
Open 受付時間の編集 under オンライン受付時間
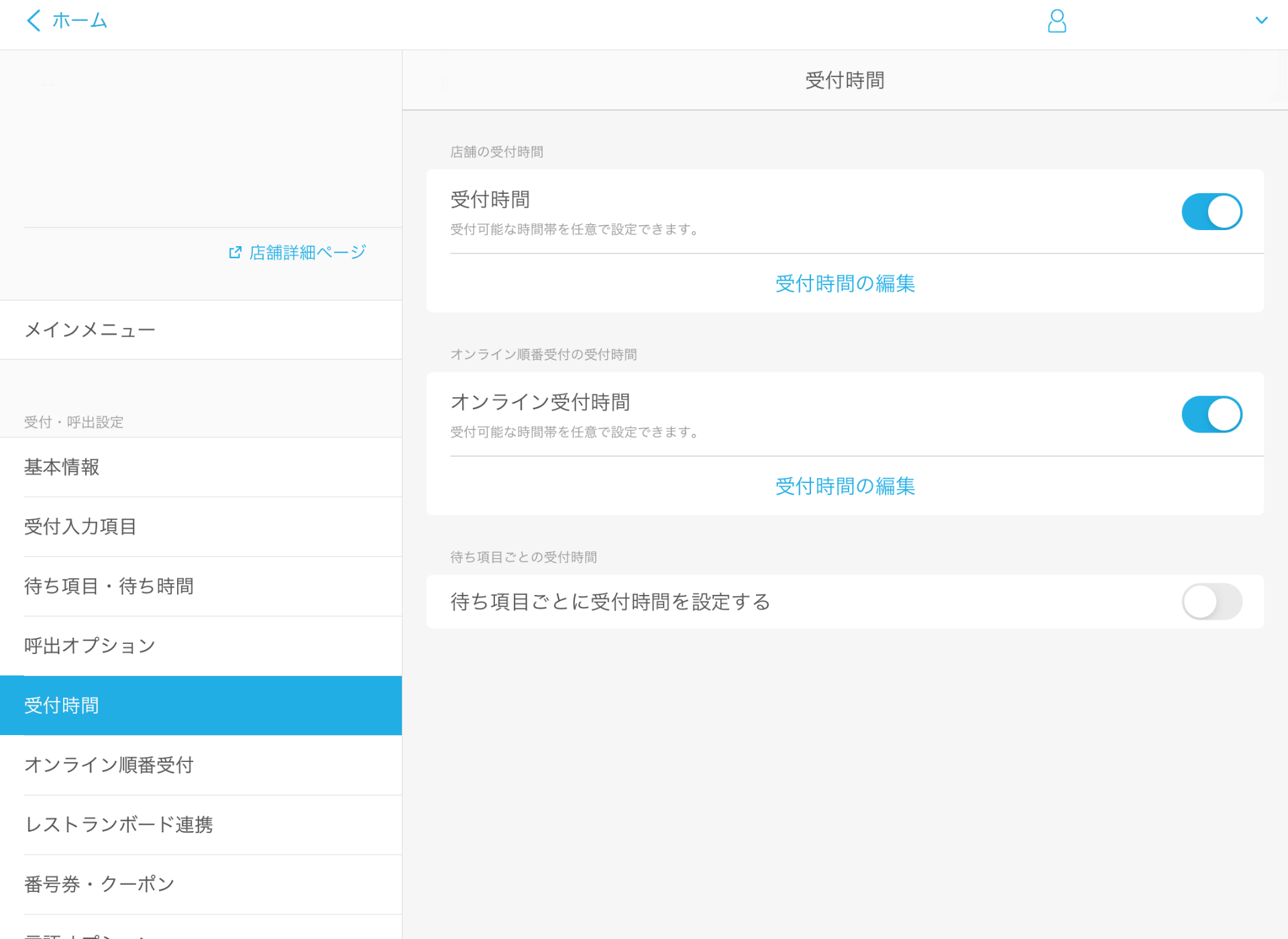pos(845,486)
